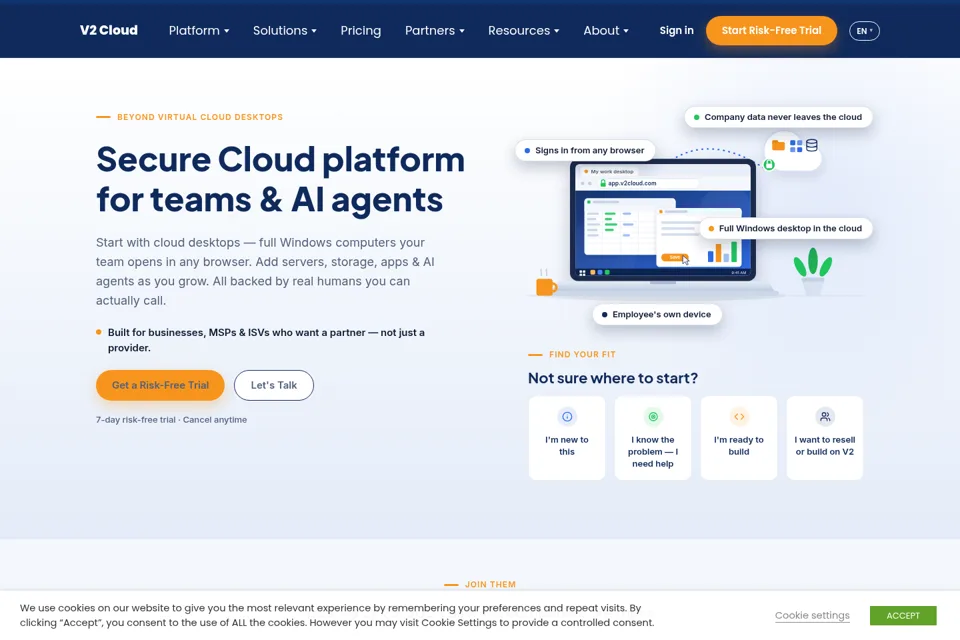This screenshot has height=640, width=960.
Task: Click the database icon in cloud
Action: (x=812, y=145)
